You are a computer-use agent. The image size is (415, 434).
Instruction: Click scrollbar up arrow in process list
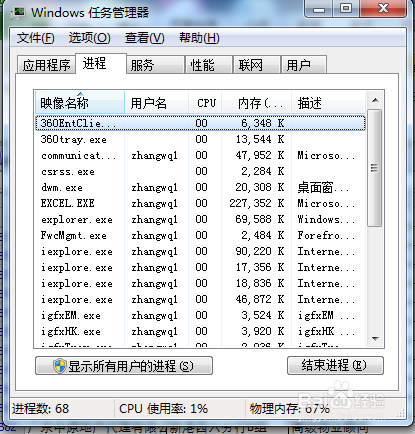(375, 100)
